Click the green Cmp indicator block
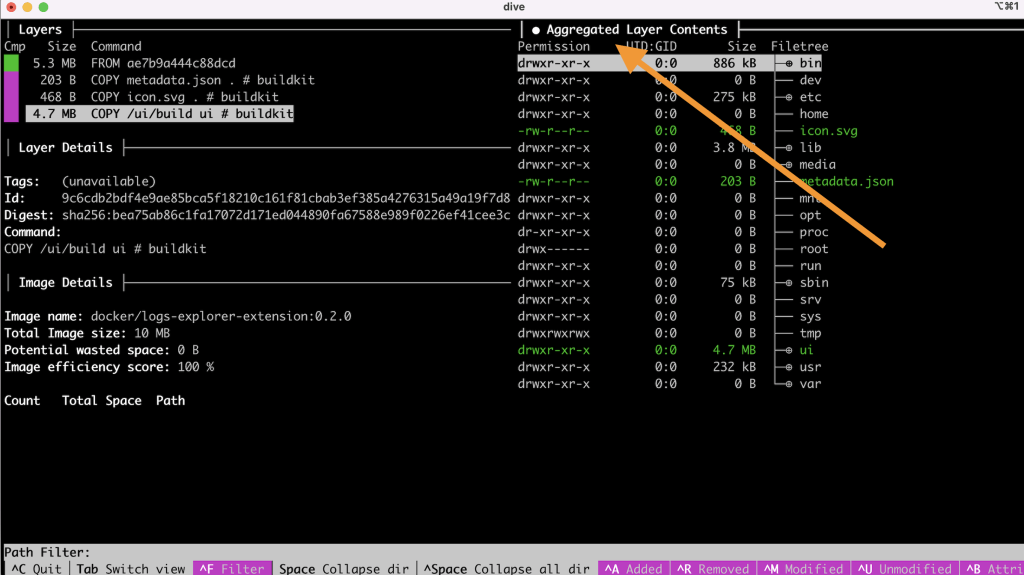Viewport: 1024px width, 575px height. [x=11, y=63]
